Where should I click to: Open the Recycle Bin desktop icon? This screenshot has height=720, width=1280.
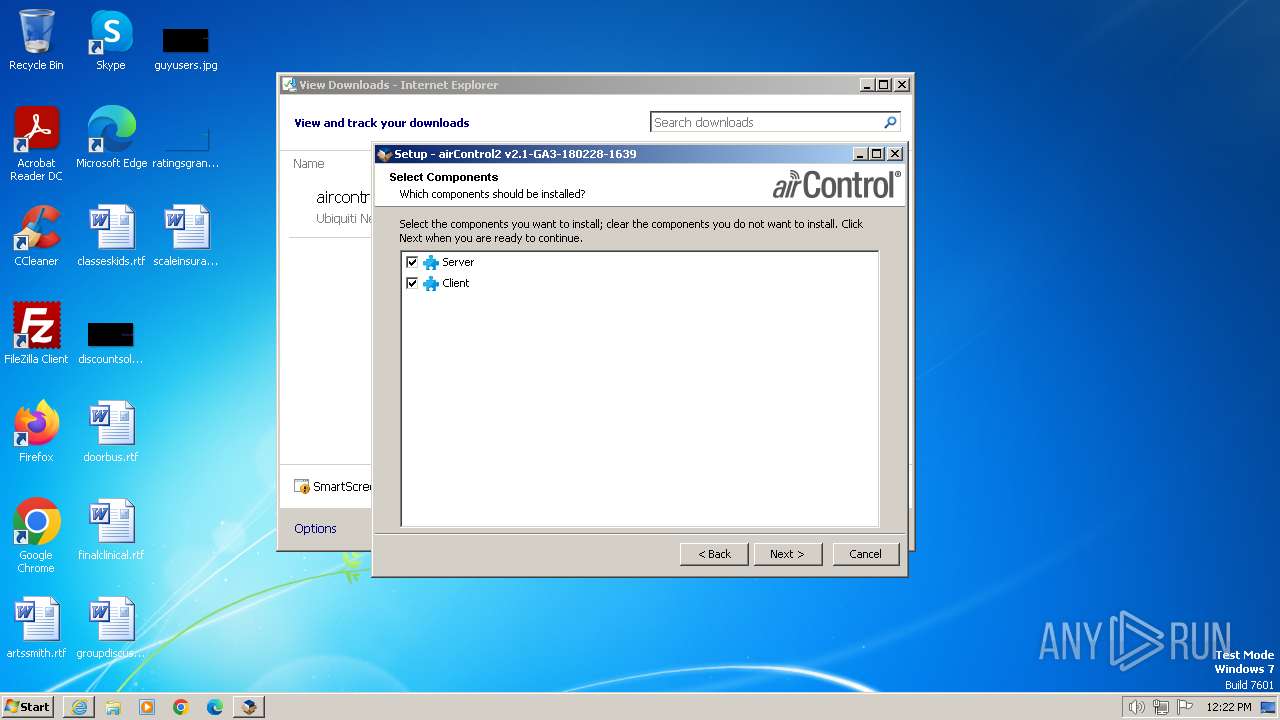tap(36, 40)
